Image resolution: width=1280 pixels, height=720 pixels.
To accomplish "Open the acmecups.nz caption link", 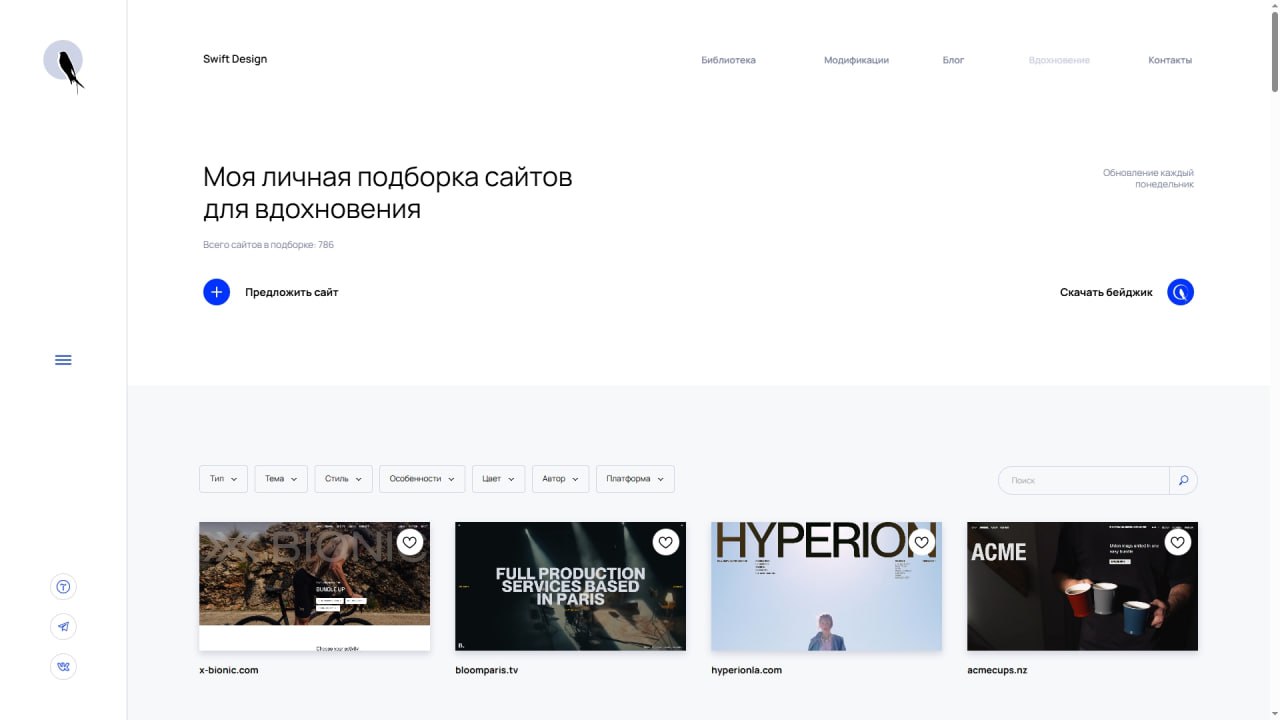I will click(997, 670).
